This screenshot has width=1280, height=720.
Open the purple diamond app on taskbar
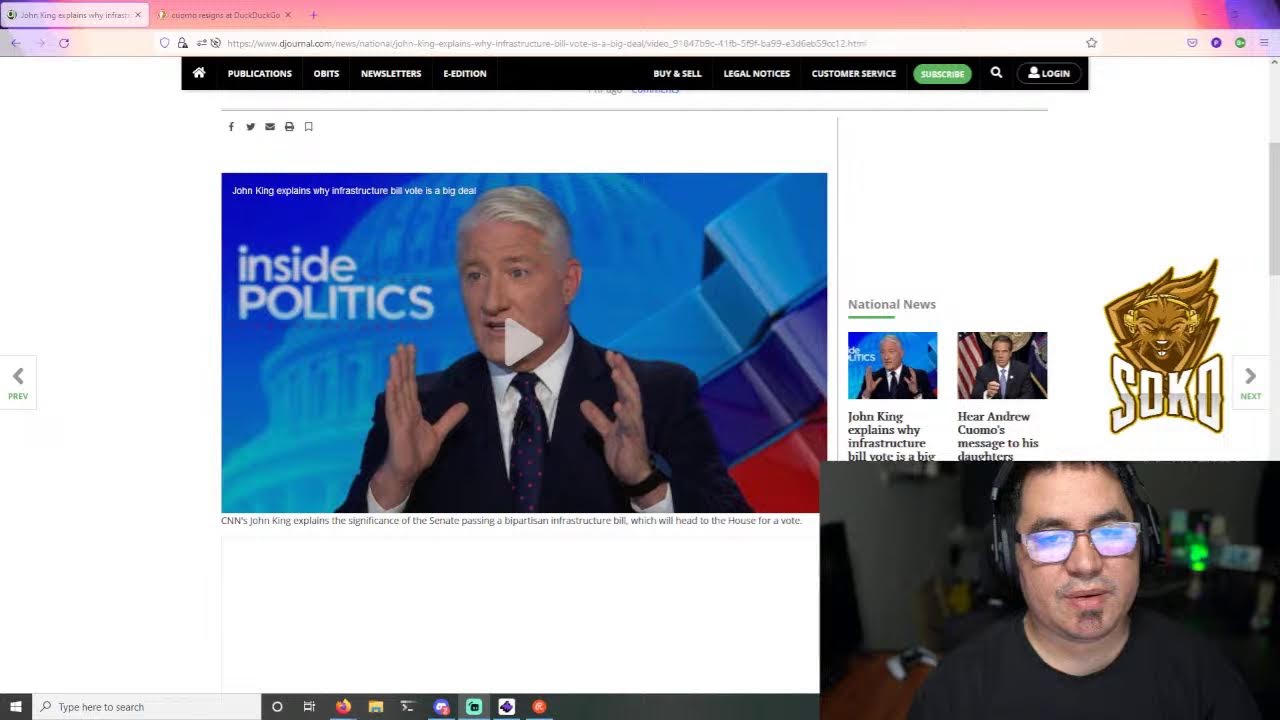[x=506, y=707]
